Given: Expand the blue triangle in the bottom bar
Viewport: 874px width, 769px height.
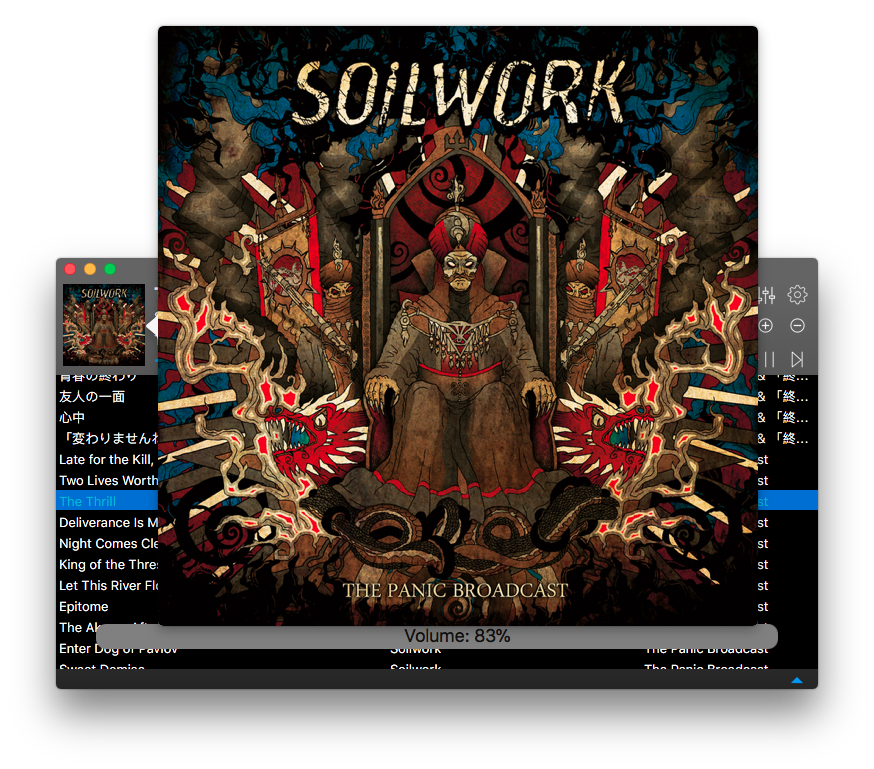Looking at the screenshot, I should [797, 680].
